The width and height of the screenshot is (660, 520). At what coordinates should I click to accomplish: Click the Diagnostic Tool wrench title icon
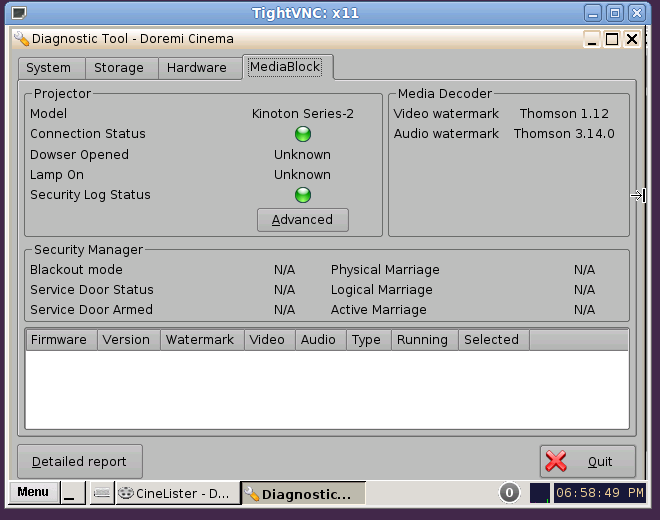pos(21,39)
